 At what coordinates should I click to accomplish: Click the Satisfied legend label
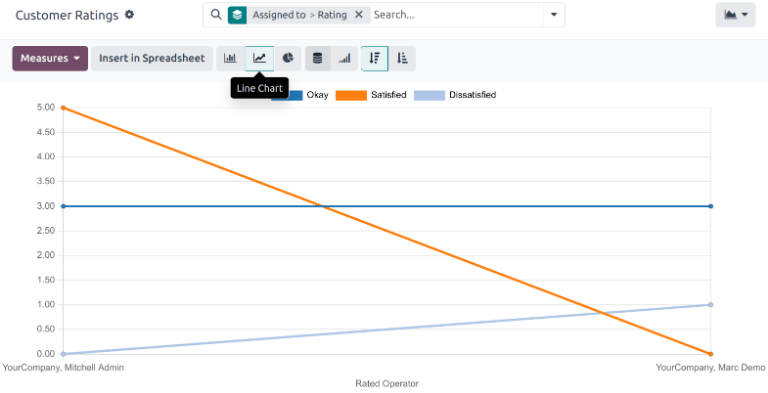(388, 95)
